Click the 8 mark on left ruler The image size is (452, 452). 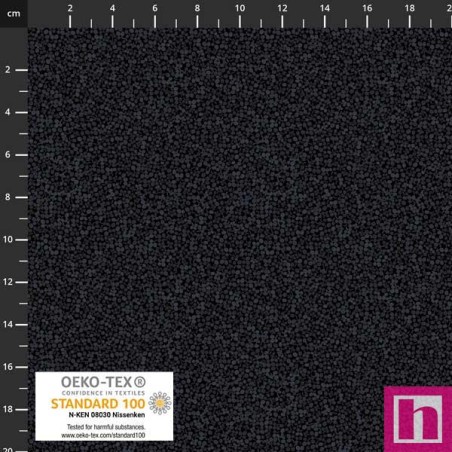coord(8,197)
